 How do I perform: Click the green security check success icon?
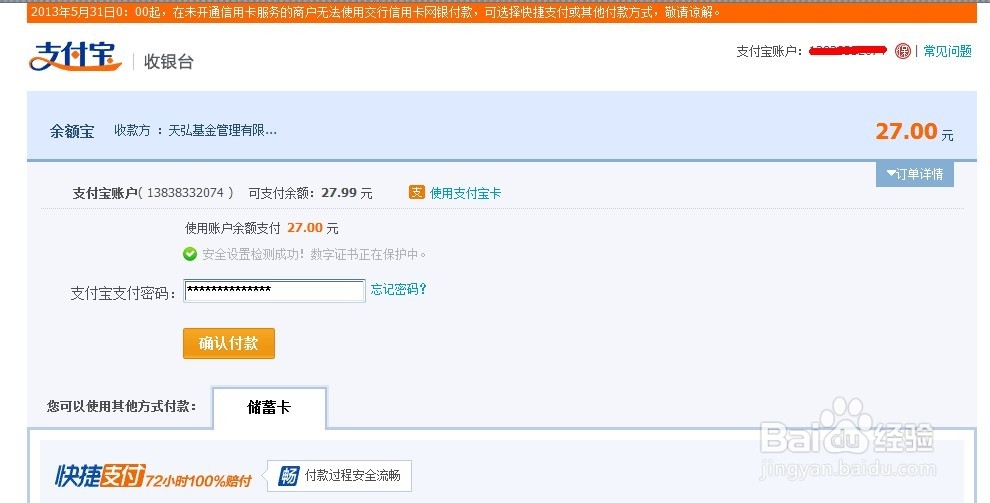189,254
